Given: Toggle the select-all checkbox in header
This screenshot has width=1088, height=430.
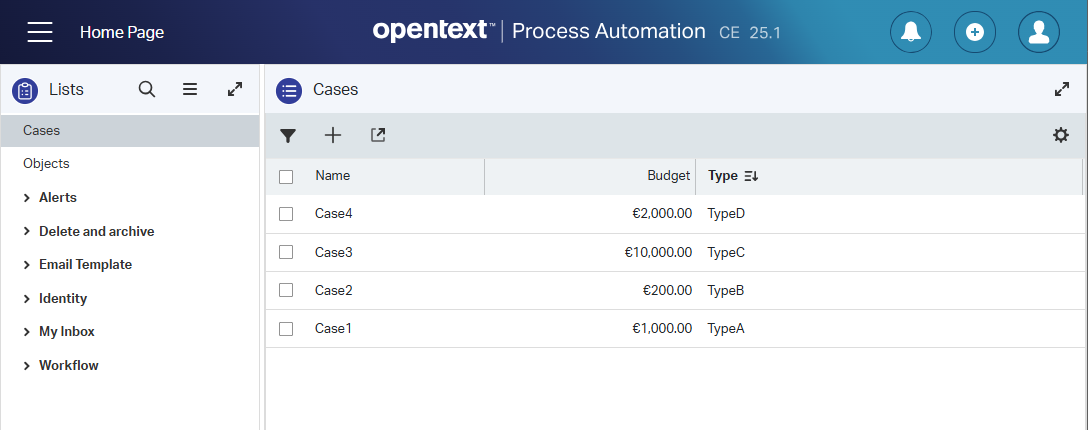Looking at the screenshot, I should (x=286, y=176).
